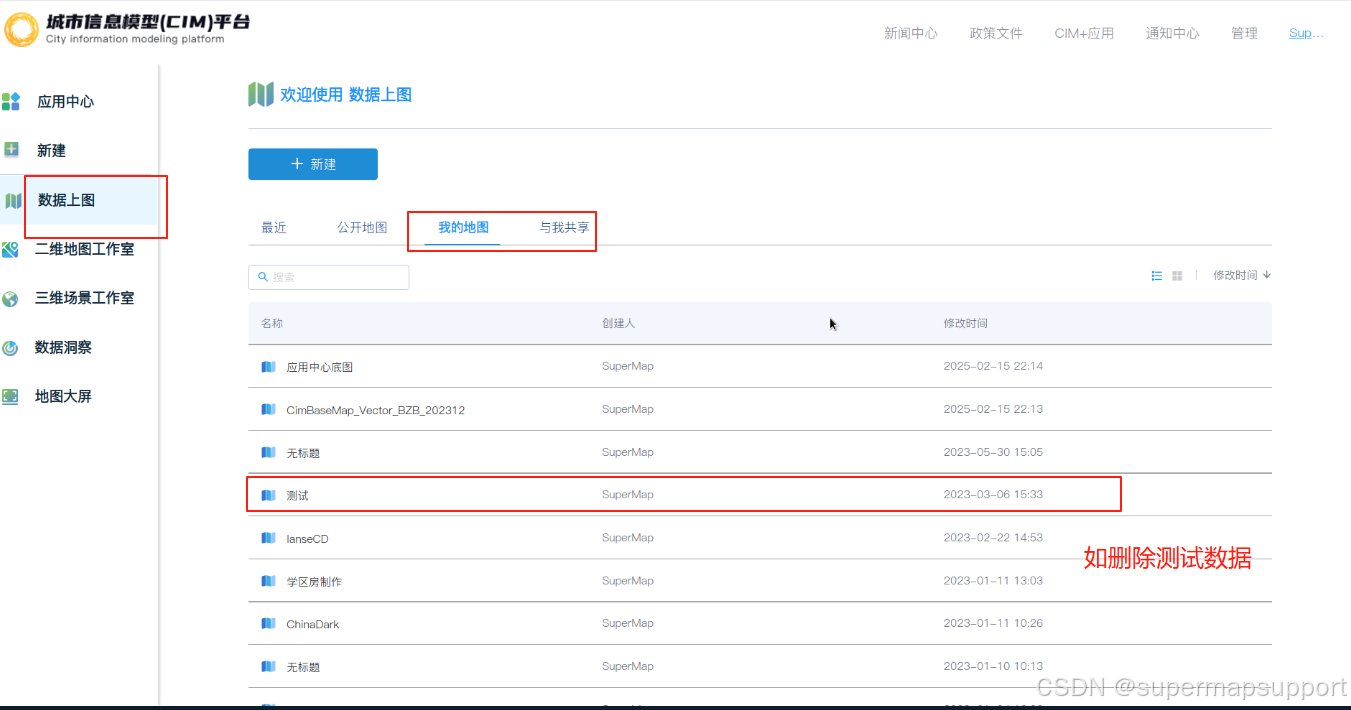Open 地图大屏 from sidebar

click(63, 396)
